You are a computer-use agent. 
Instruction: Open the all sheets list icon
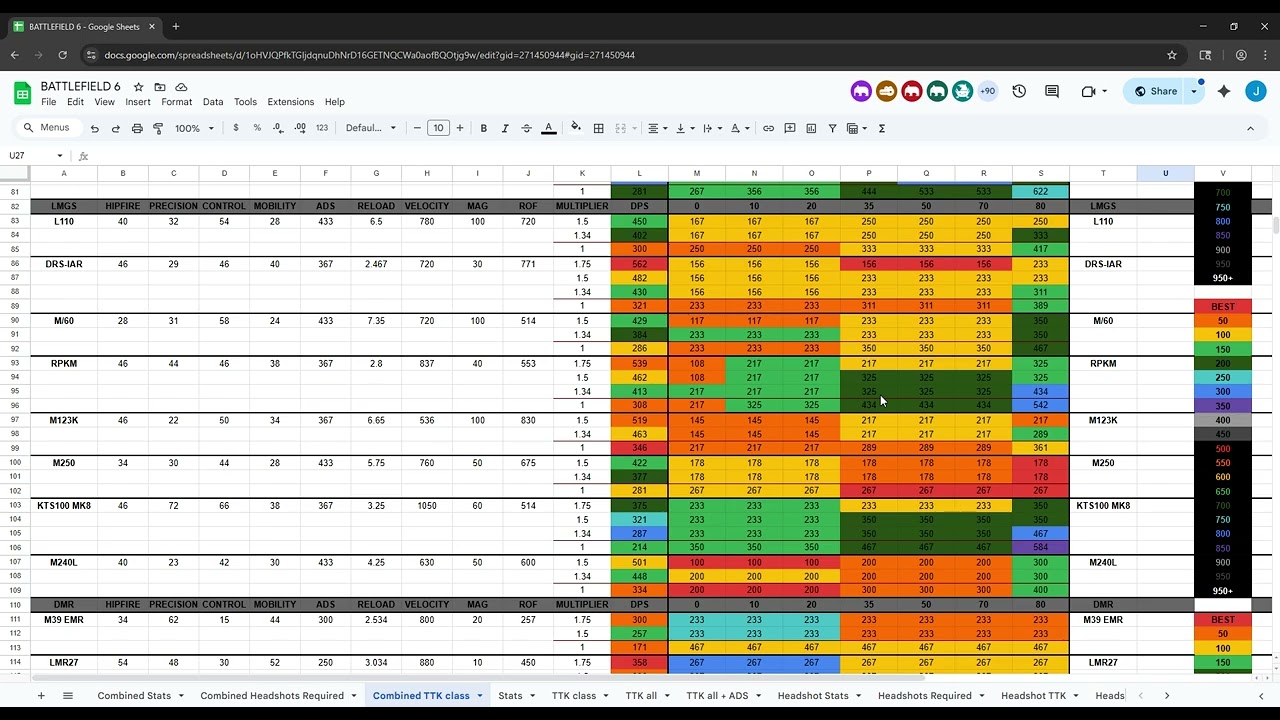[x=68, y=696]
